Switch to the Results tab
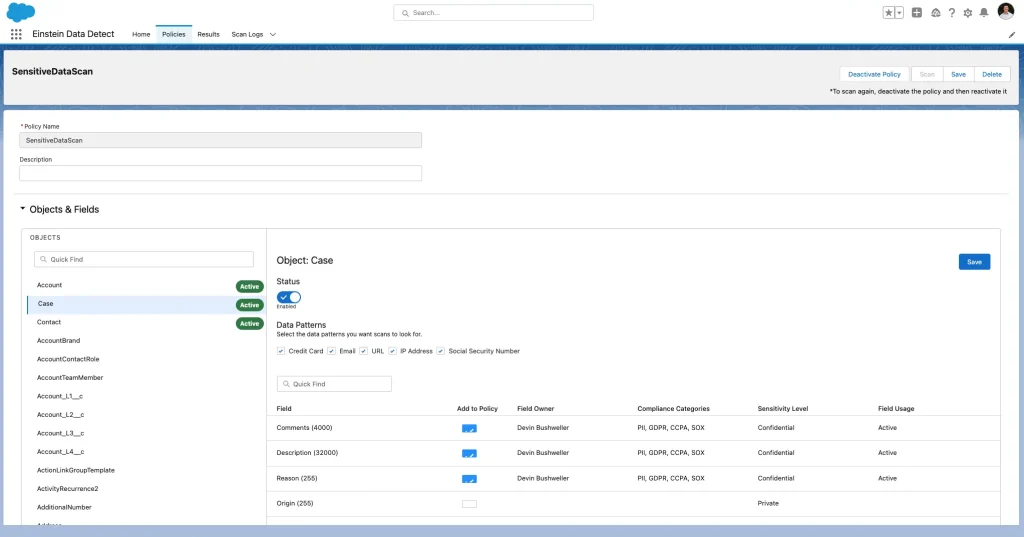 pyautogui.click(x=208, y=34)
